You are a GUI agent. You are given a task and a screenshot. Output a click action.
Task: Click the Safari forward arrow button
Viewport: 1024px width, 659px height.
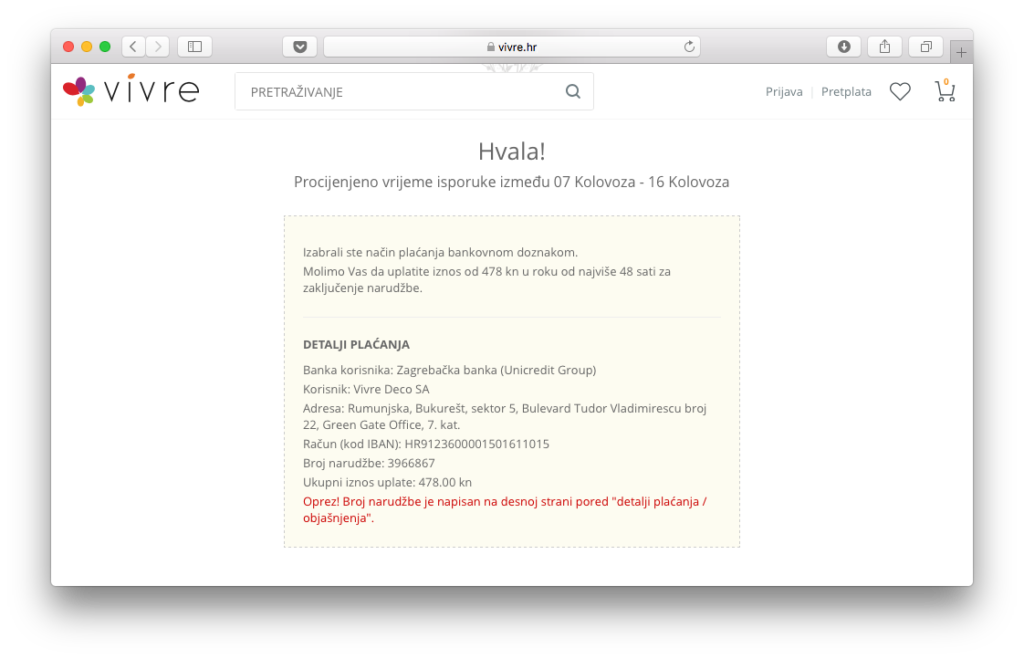click(158, 46)
